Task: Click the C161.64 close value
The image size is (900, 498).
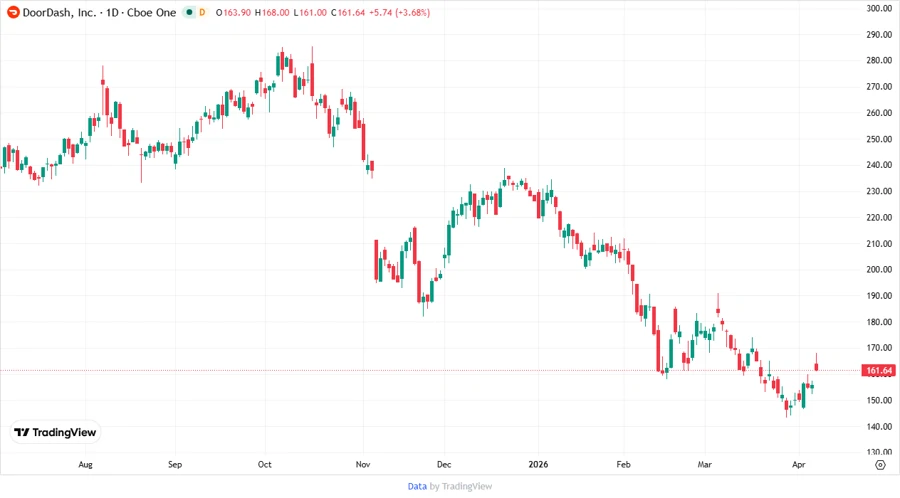Action: click(x=348, y=12)
